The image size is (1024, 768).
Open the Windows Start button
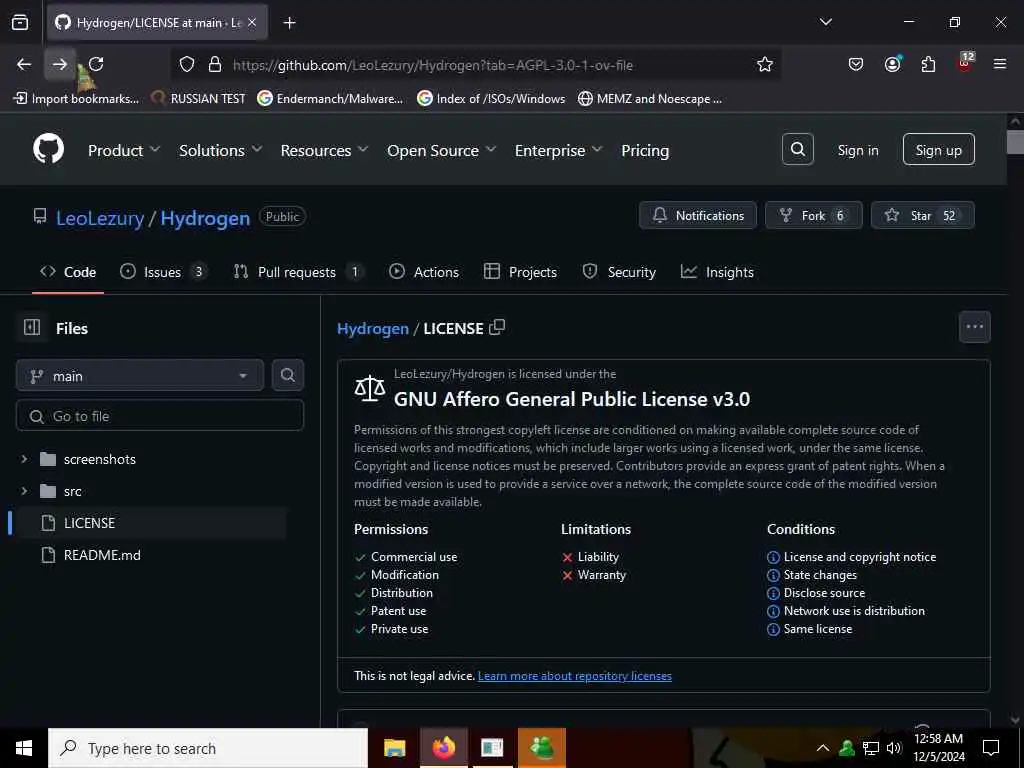24,748
